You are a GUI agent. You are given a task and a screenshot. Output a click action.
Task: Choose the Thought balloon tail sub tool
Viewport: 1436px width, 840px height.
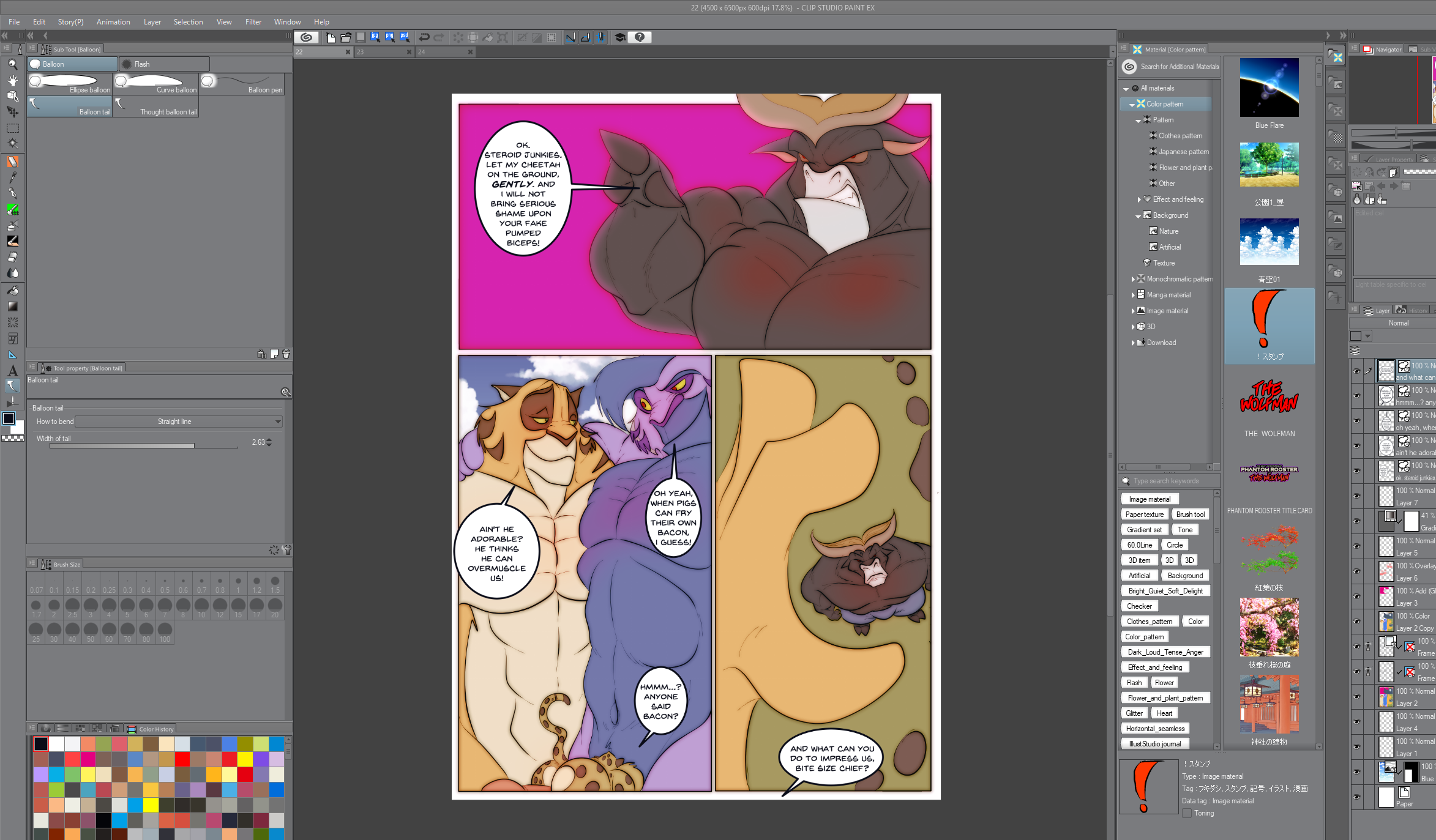[x=156, y=106]
